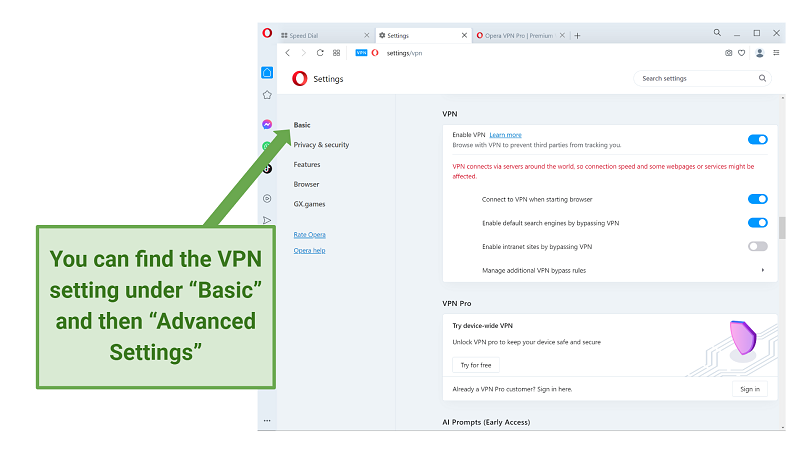Click the forward navigation arrow
Screen dimensions: 806x453
click(304, 53)
